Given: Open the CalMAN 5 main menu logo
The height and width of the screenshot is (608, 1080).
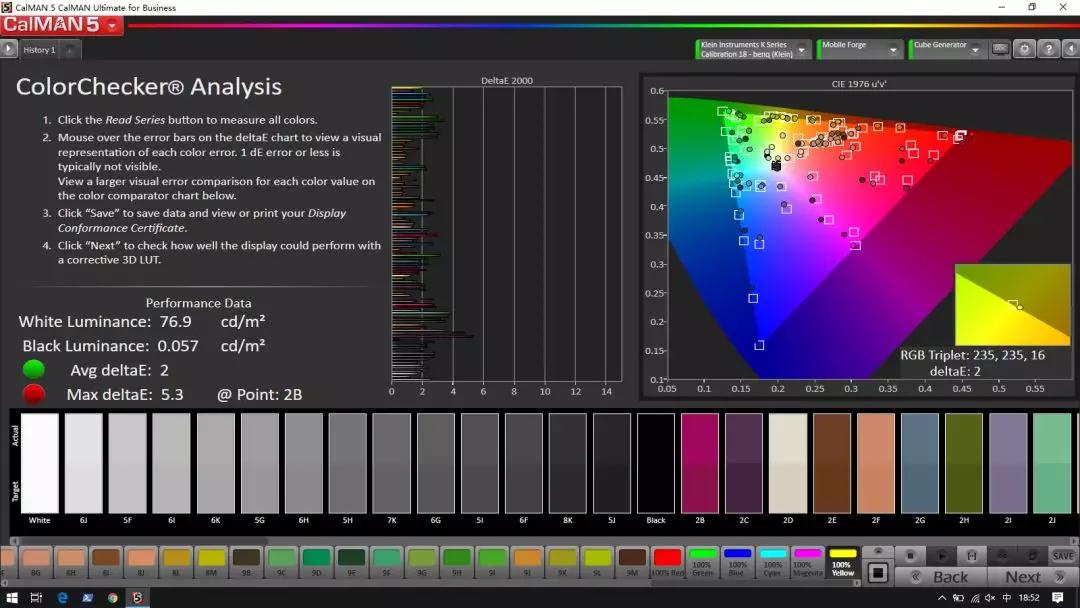Looking at the screenshot, I should [60, 25].
